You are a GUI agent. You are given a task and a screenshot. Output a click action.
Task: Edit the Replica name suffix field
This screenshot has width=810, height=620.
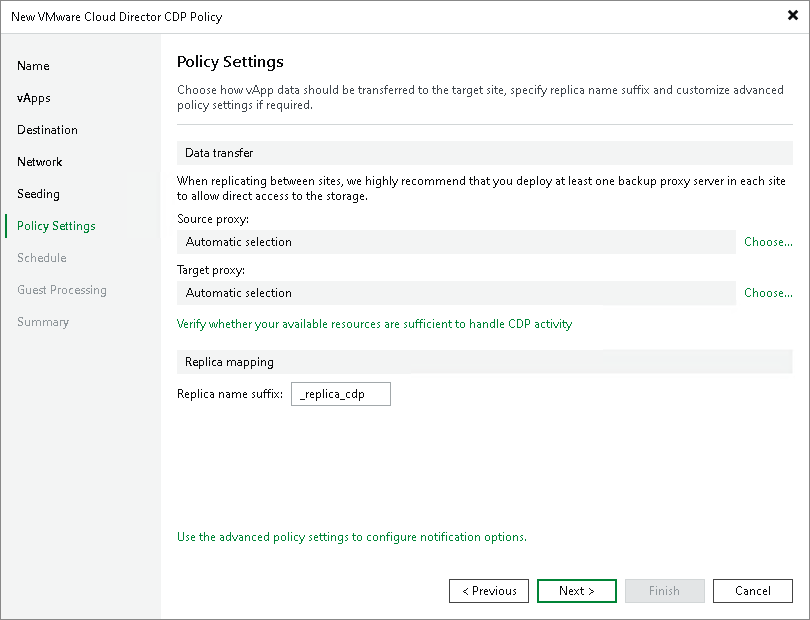(x=340, y=394)
